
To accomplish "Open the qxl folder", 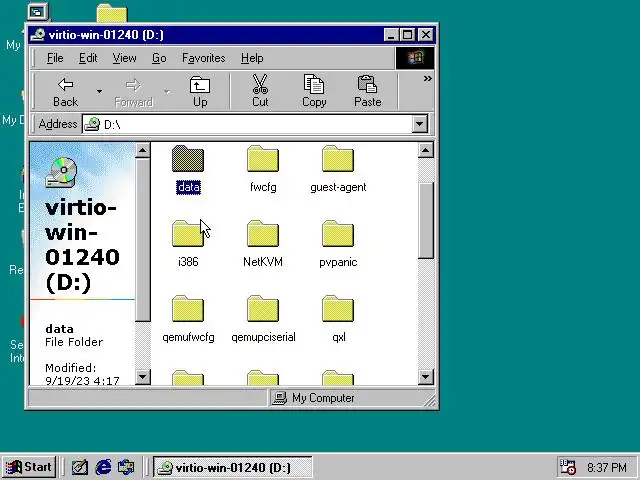I will click(x=338, y=309).
